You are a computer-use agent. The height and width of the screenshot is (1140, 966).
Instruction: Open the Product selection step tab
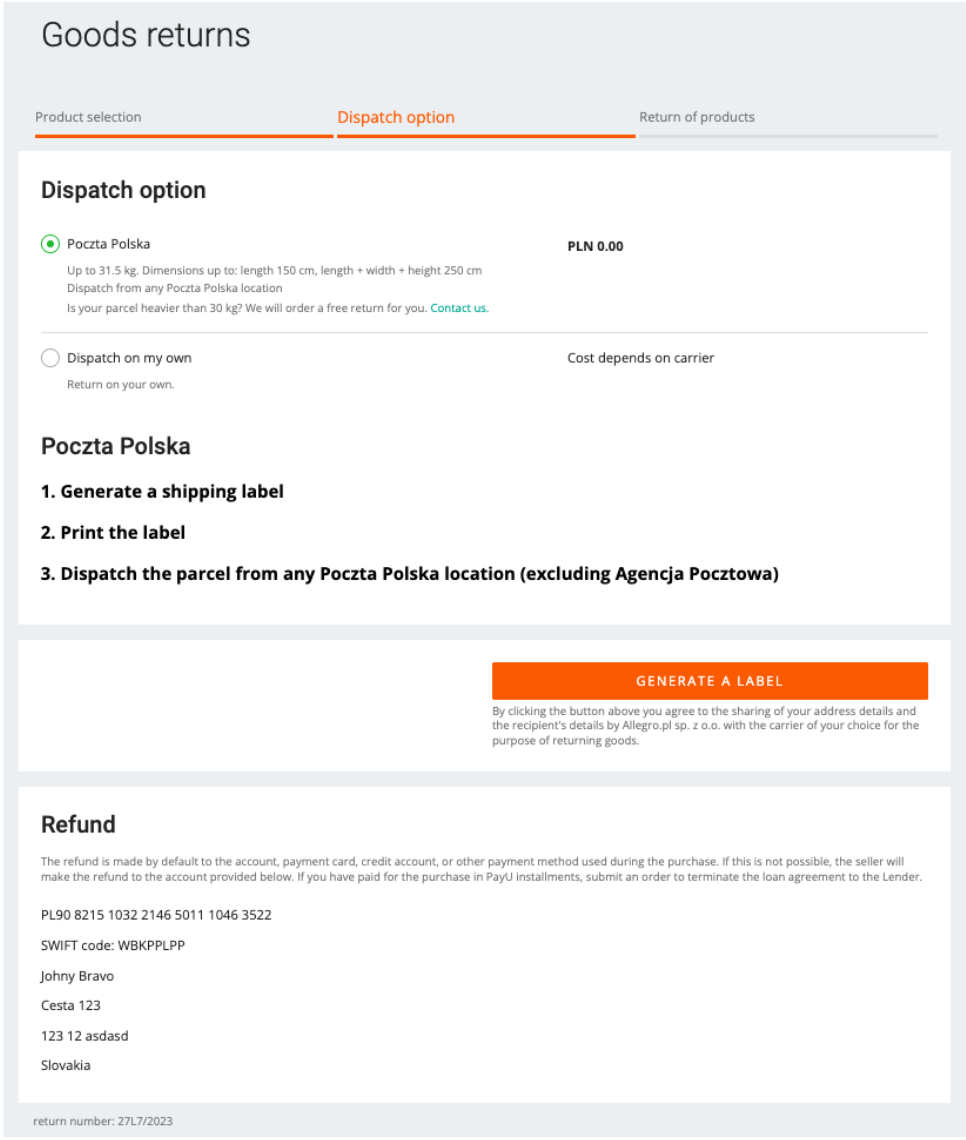[x=88, y=117]
